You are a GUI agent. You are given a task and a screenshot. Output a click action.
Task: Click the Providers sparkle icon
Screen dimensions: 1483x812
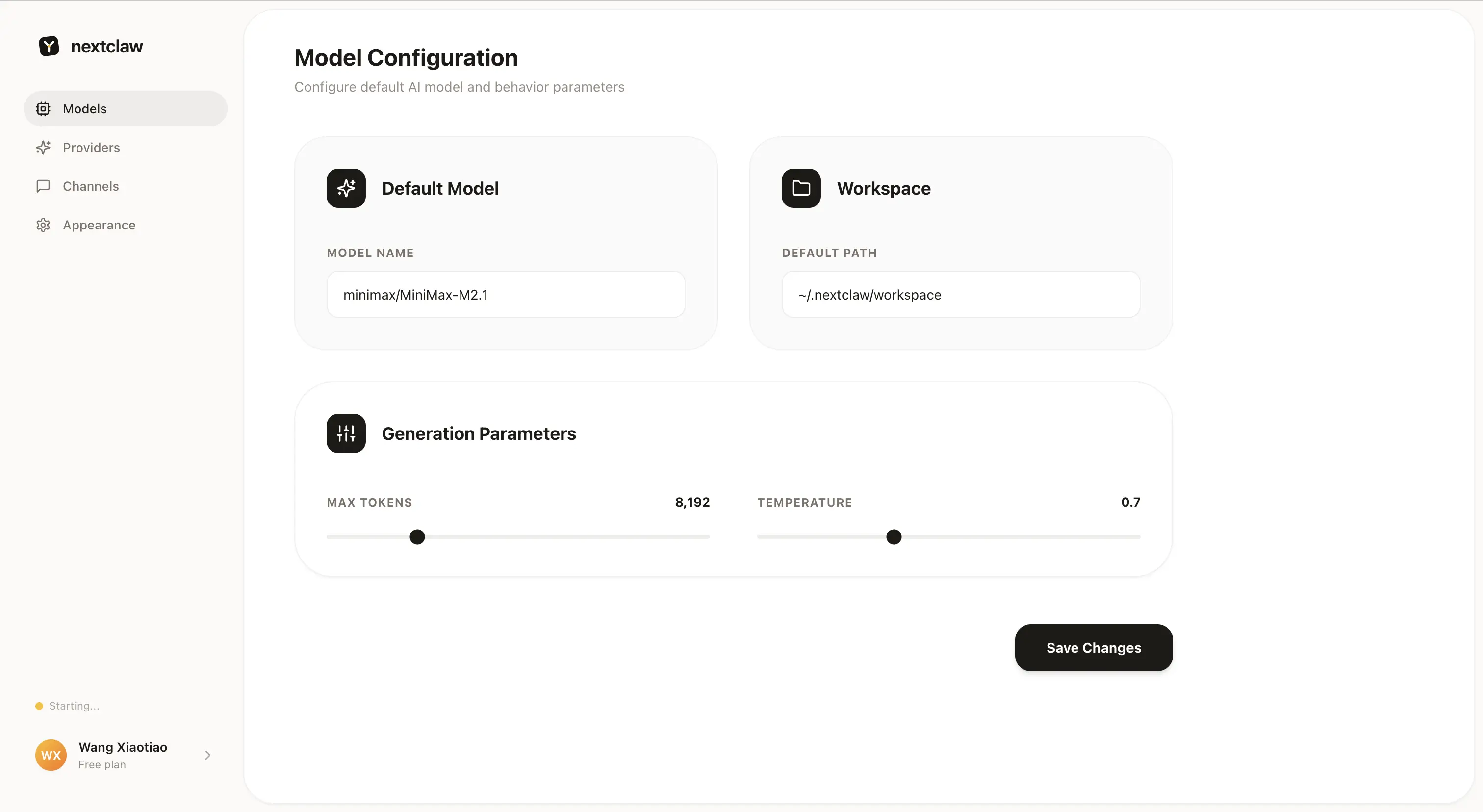[43, 147]
